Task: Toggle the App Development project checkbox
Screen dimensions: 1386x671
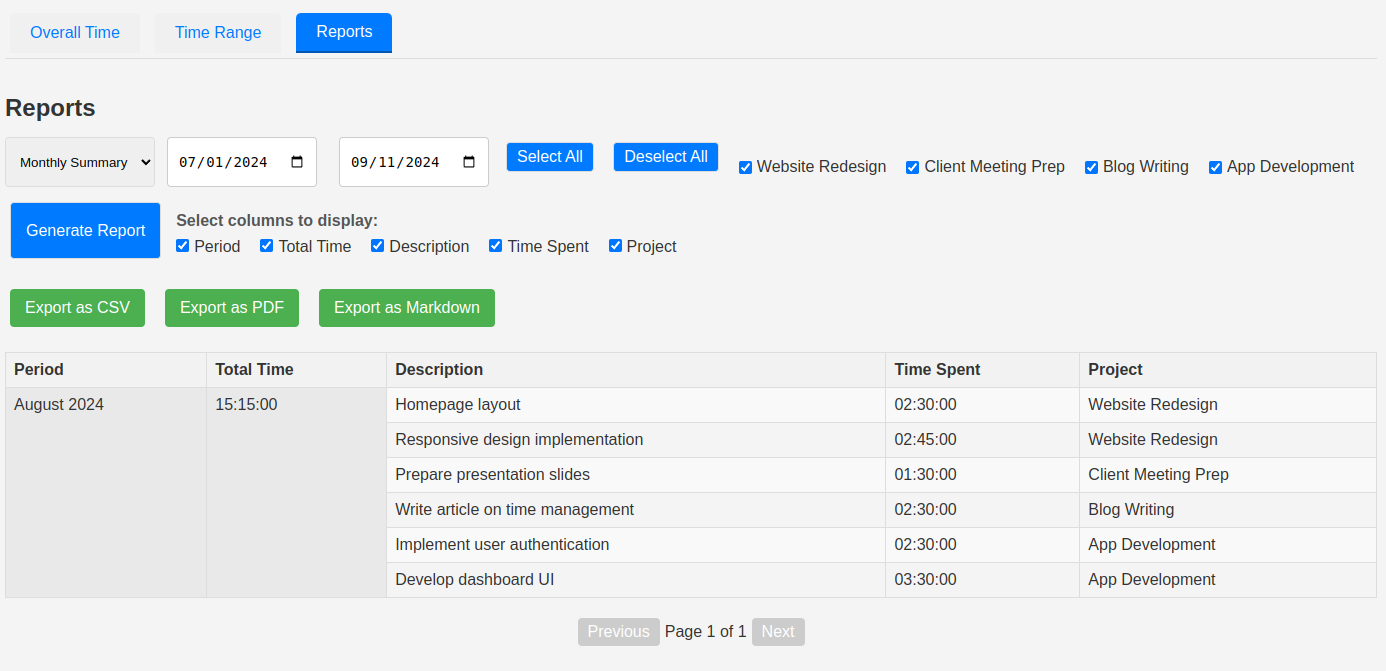Action: [x=1215, y=167]
